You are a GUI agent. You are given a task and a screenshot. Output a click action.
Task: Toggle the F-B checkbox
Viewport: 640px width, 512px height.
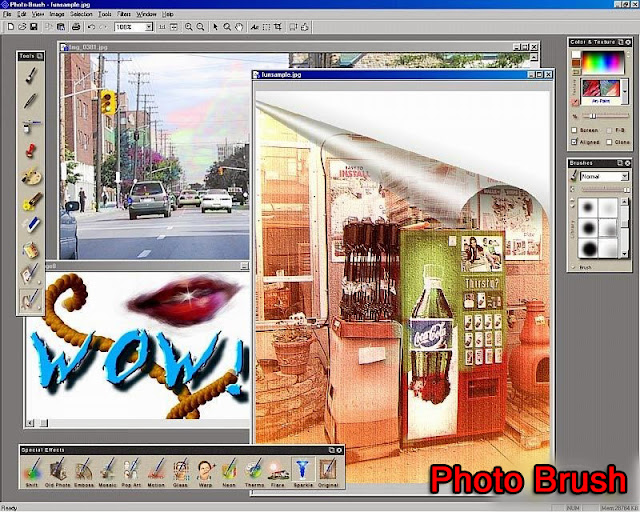point(609,130)
